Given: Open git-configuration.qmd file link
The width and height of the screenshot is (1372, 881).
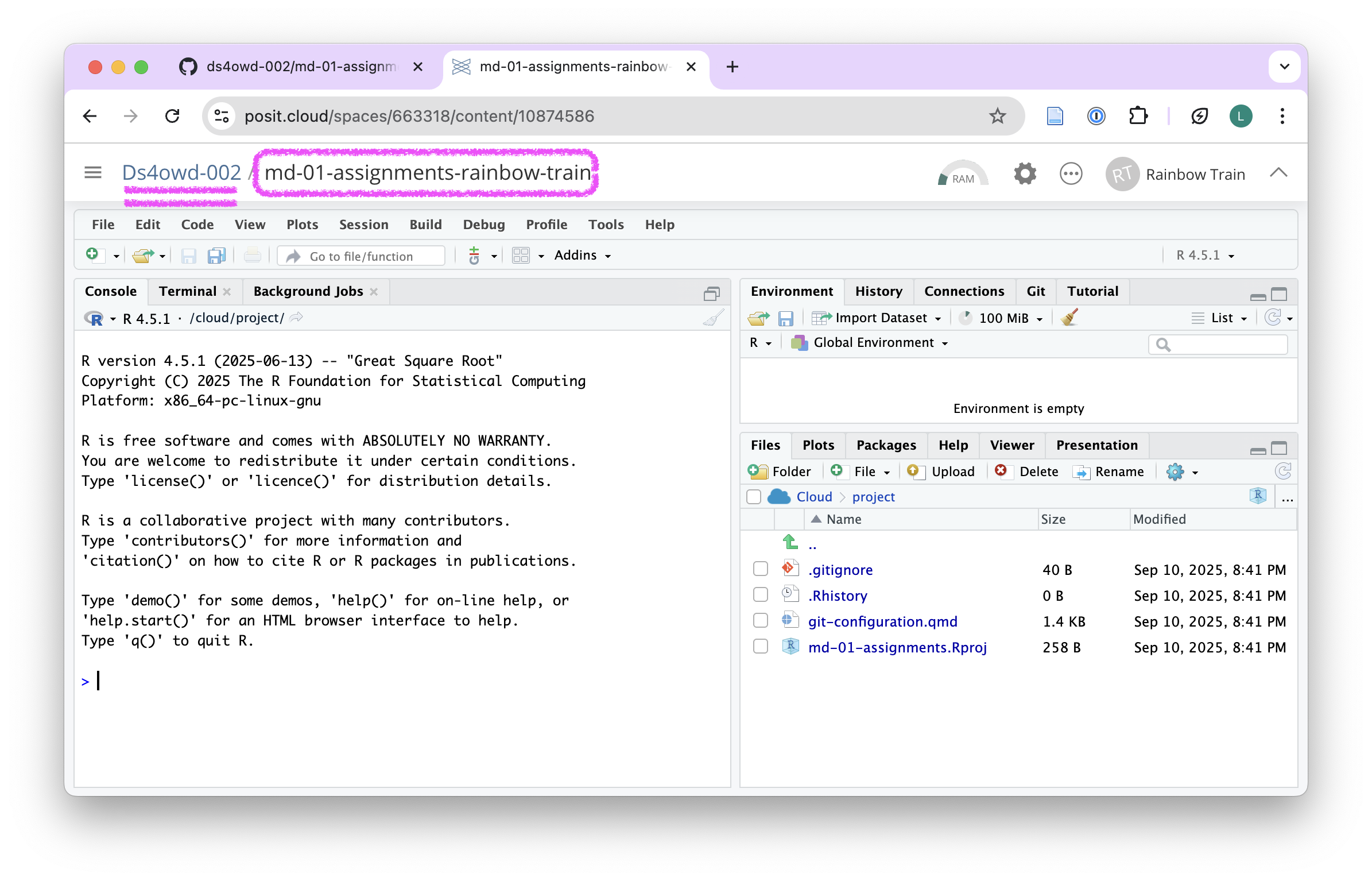Looking at the screenshot, I should 882,621.
